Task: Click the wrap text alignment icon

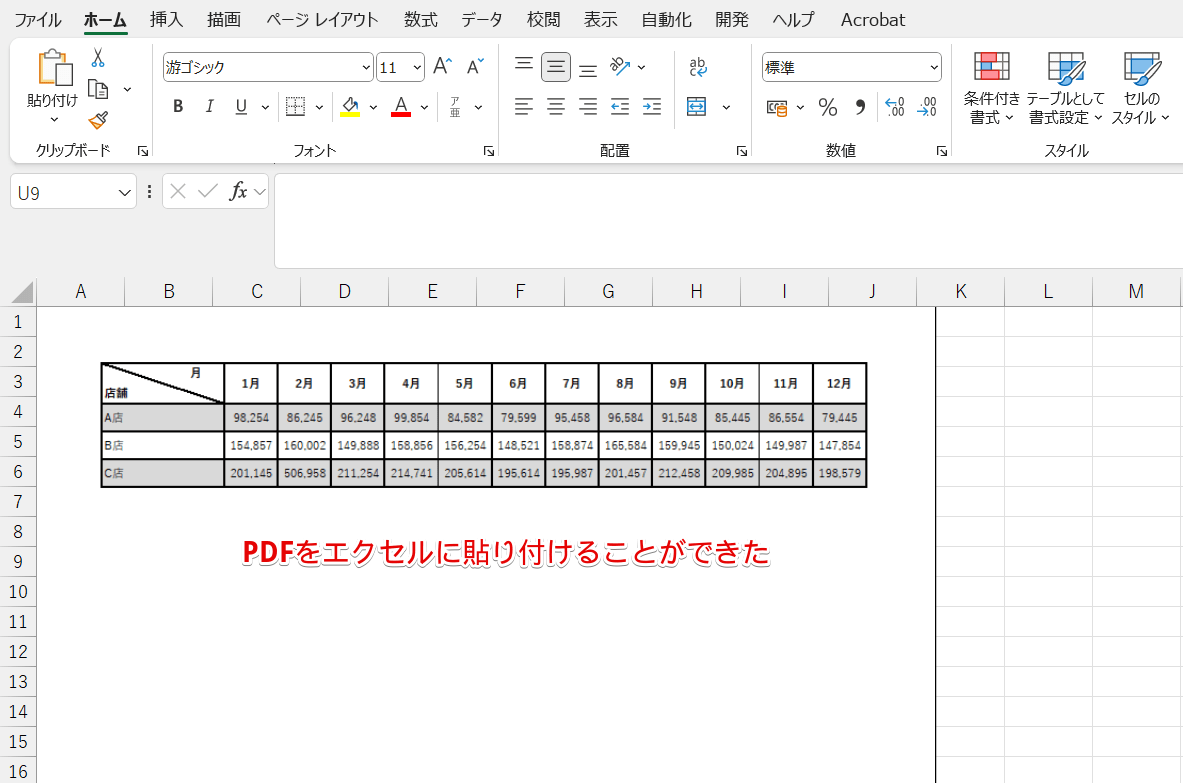Action: 698,66
